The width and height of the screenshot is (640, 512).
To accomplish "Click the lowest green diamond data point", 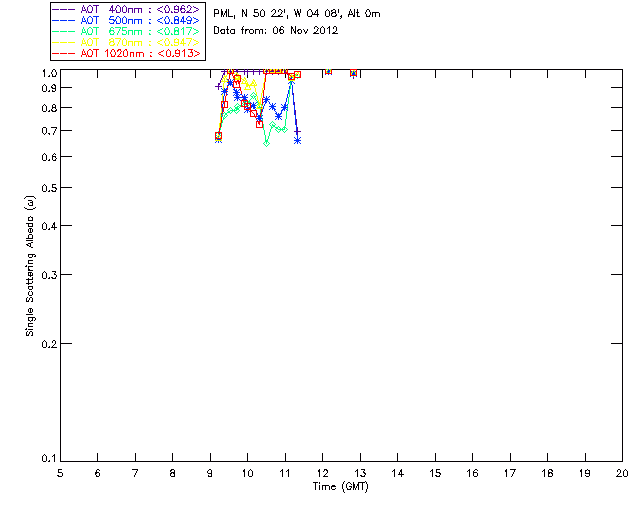I will 267,143.
